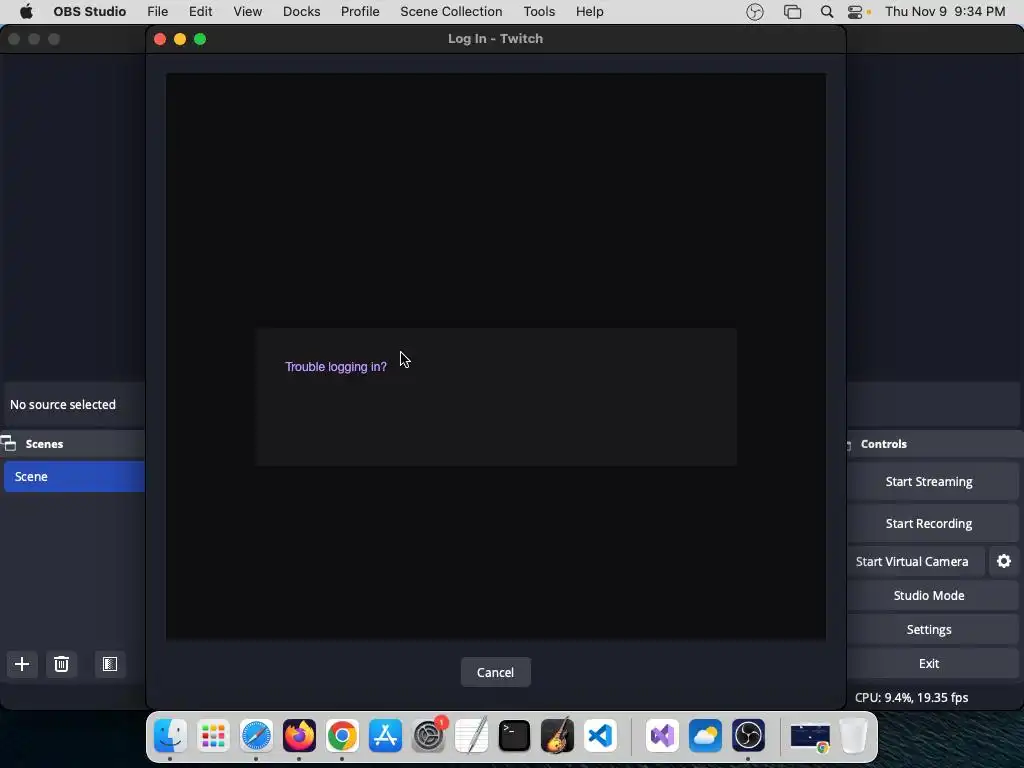The image size is (1024, 768).
Task: Open Terminal from the Dock
Action: click(x=514, y=736)
